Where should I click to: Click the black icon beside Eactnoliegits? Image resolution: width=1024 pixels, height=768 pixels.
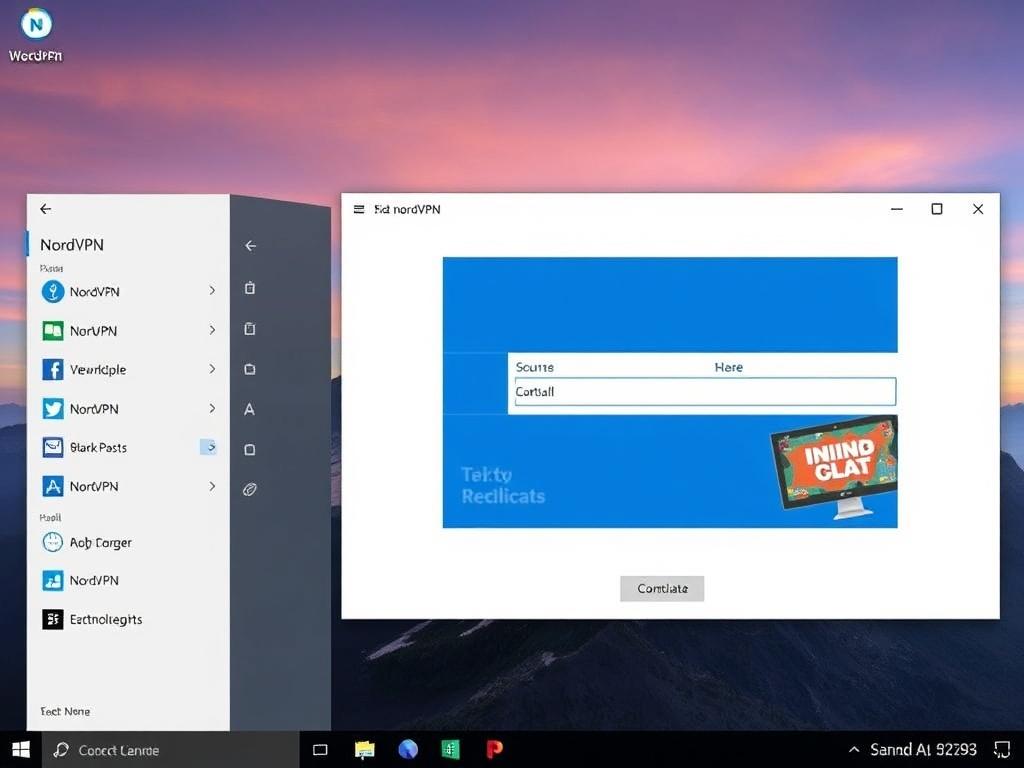[53, 619]
